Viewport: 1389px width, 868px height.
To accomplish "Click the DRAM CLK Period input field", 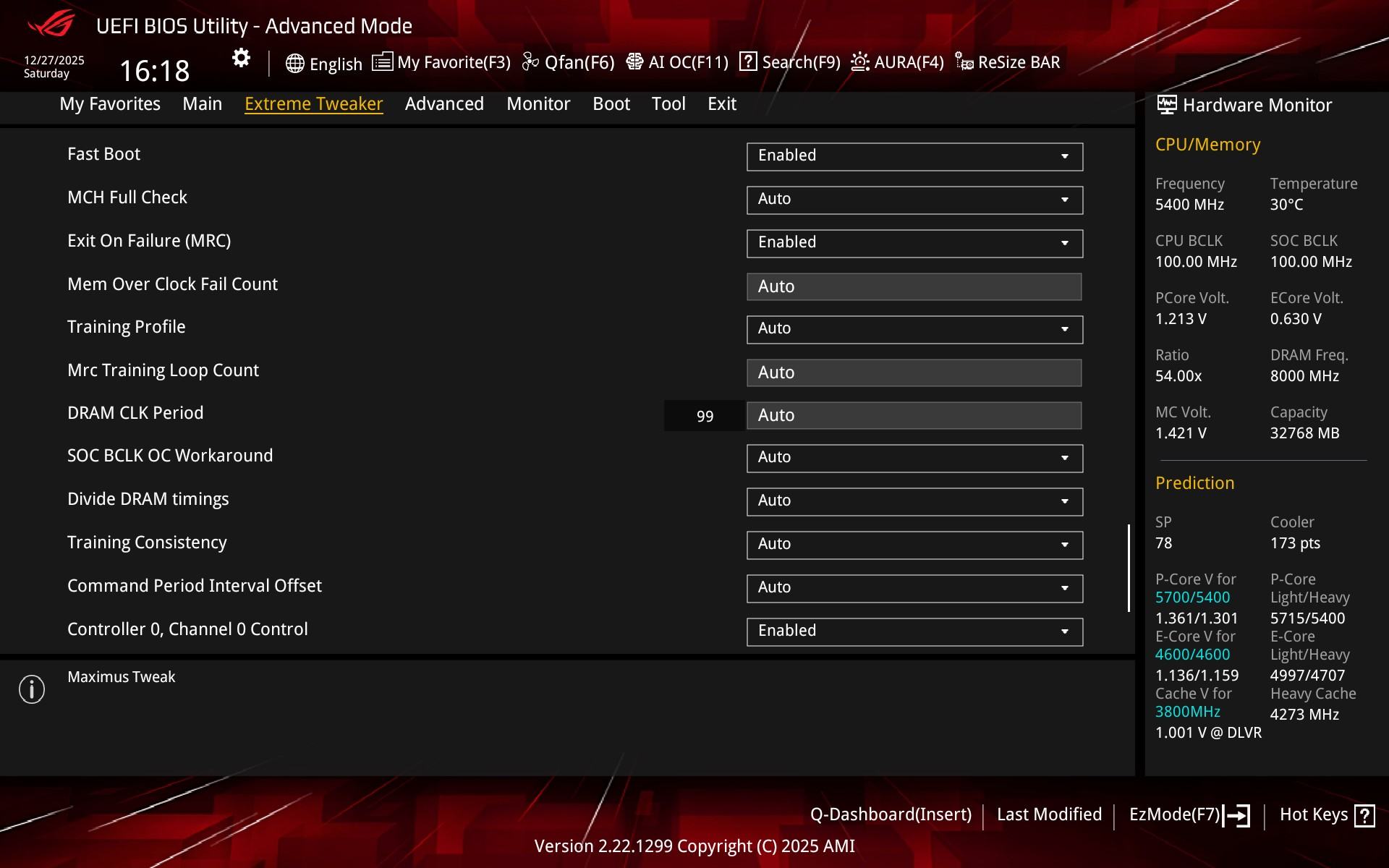I will click(x=914, y=416).
